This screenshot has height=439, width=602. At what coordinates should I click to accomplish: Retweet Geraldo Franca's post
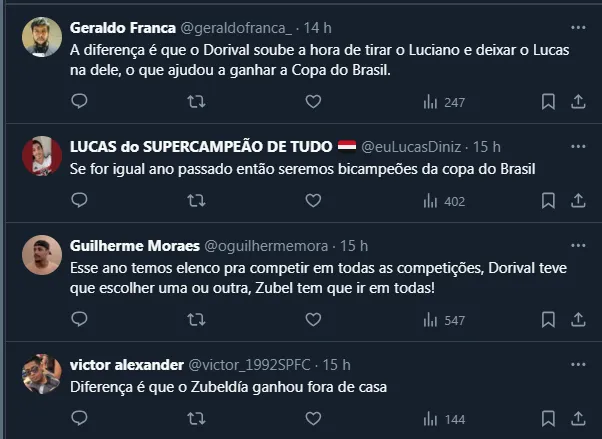197,101
